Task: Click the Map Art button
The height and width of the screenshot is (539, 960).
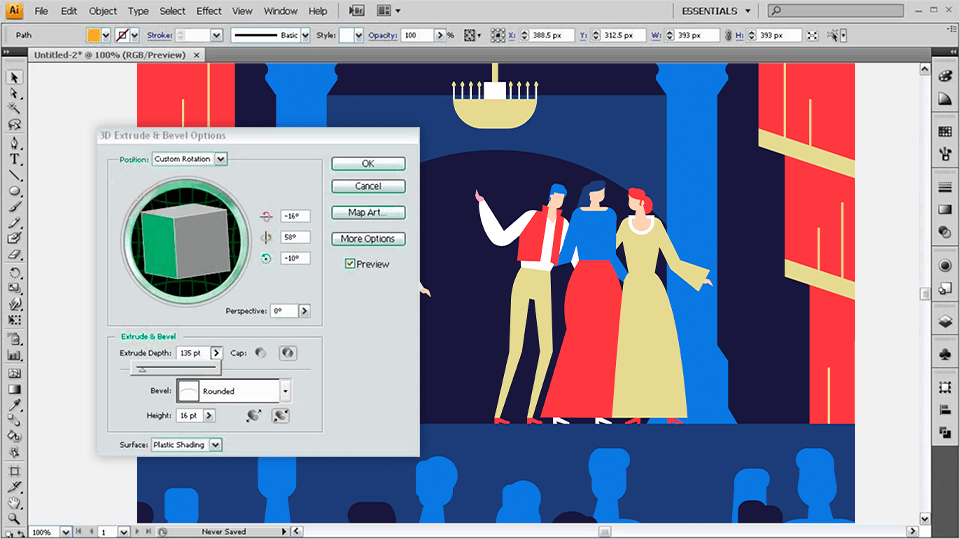Action: click(x=368, y=212)
